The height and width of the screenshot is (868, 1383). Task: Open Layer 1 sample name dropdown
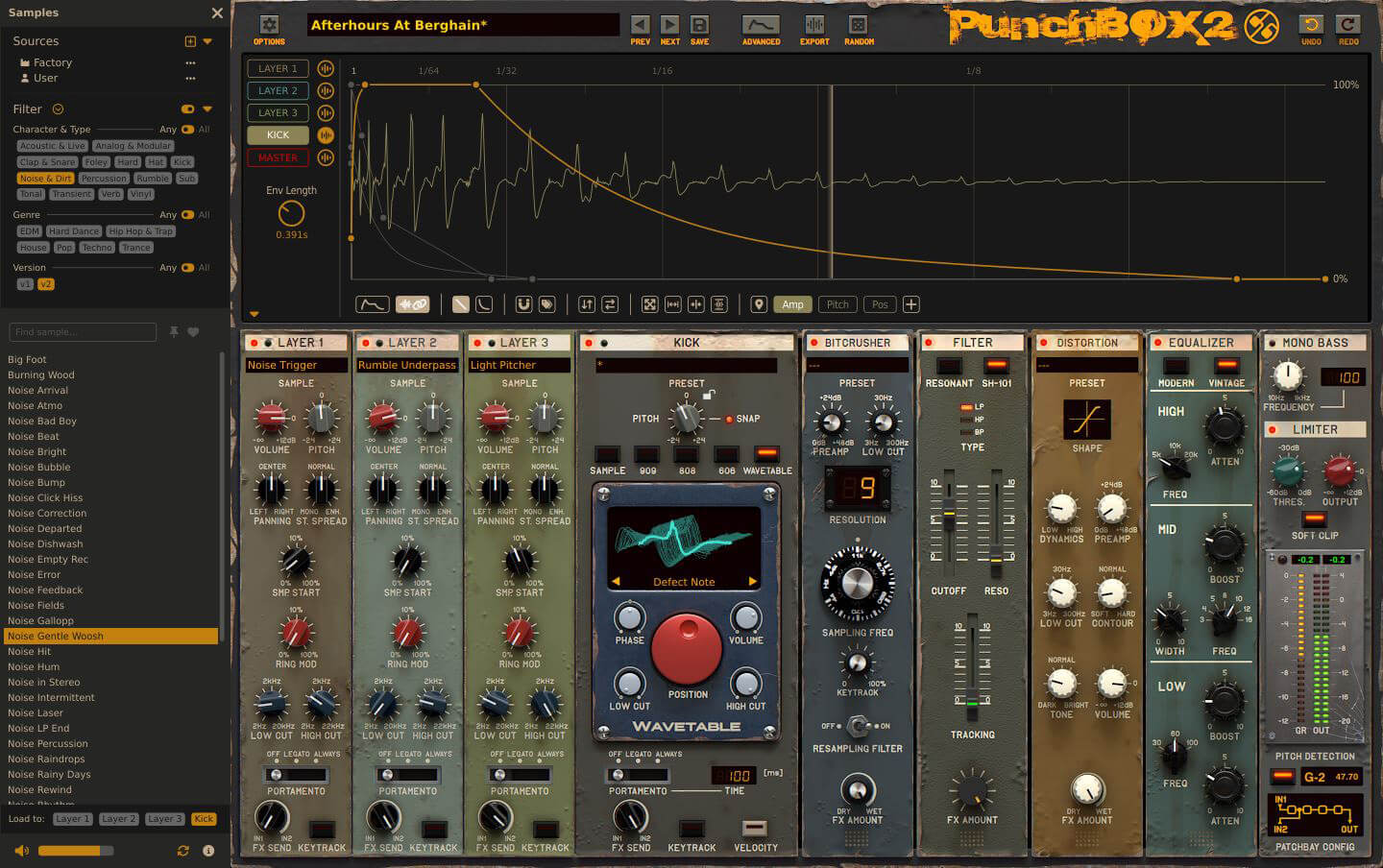coord(296,365)
